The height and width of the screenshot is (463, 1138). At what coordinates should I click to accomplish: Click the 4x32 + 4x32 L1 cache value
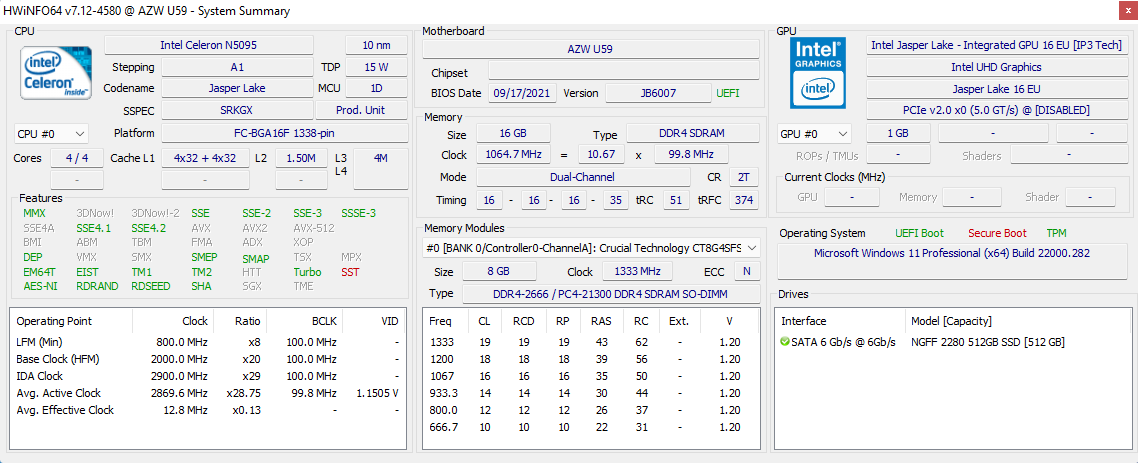(x=205, y=158)
